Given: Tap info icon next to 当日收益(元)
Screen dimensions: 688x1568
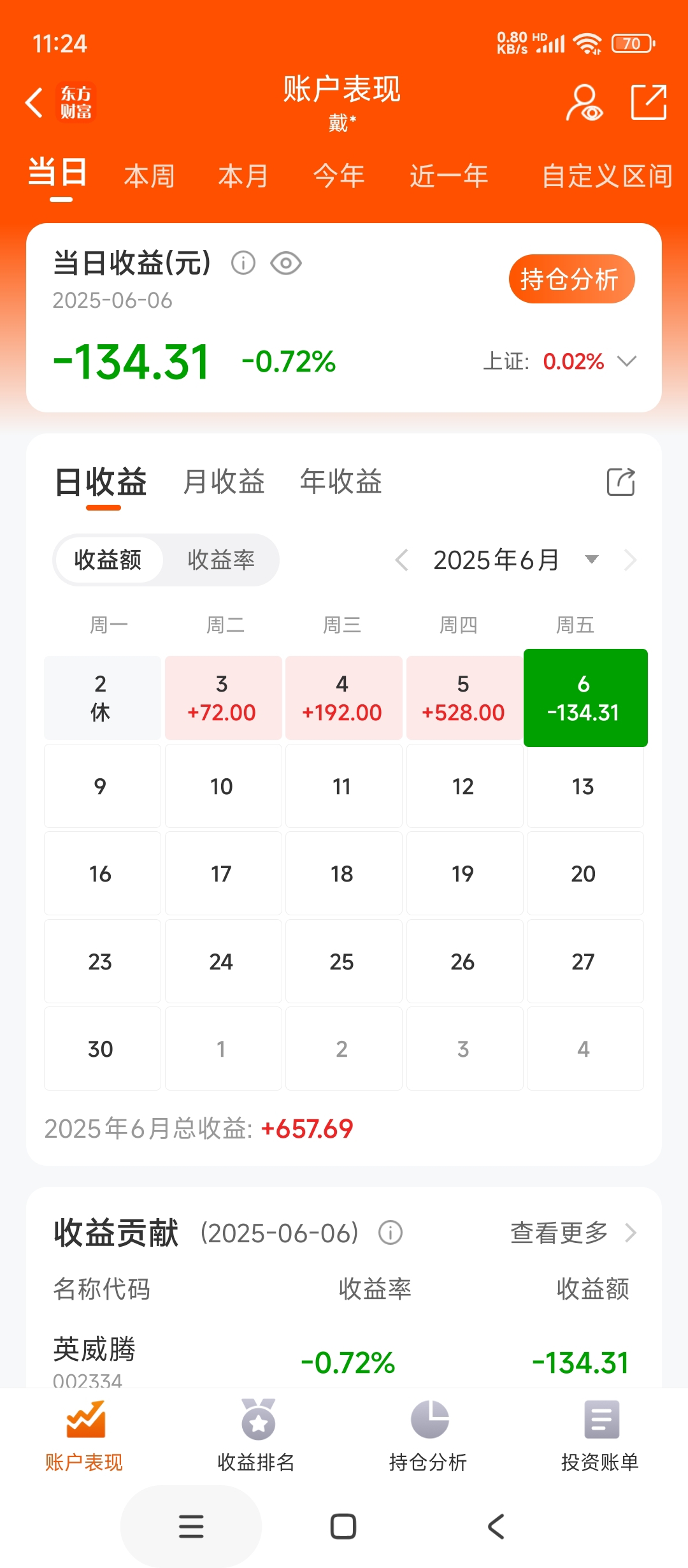Looking at the screenshot, I should pyautogui.click(x=243, y=263).
